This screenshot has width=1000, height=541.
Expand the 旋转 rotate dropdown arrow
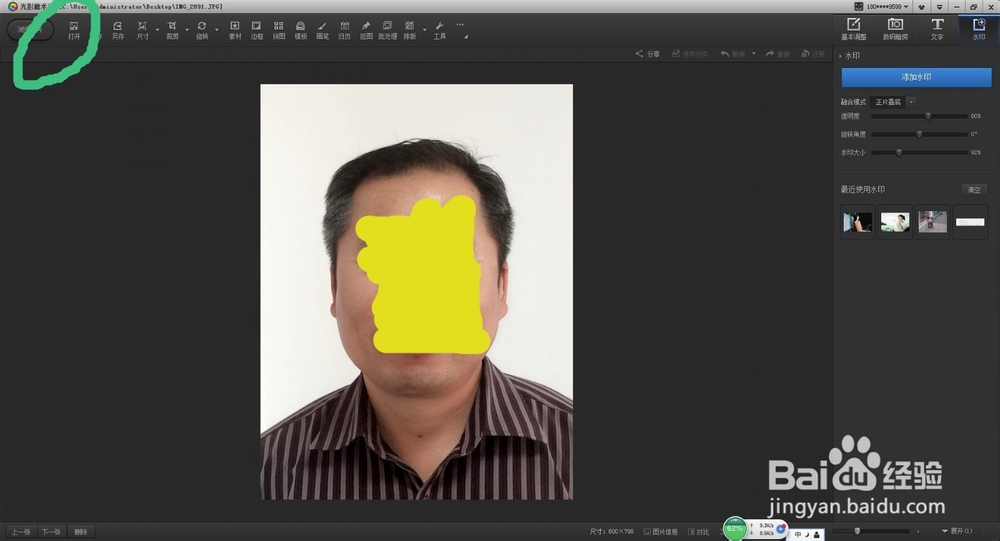point(217,30)
